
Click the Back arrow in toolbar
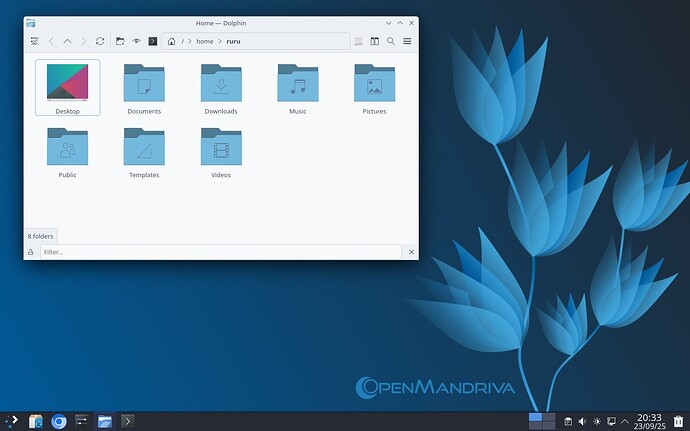[52, 41]
